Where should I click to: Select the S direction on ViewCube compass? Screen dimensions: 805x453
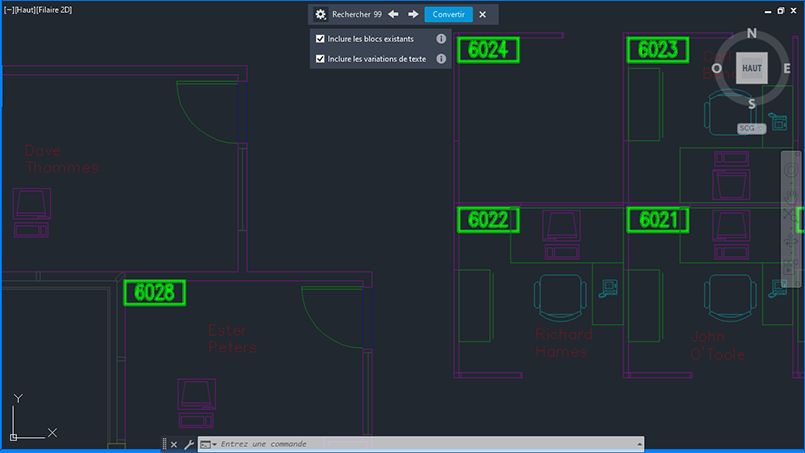(752, 104)
